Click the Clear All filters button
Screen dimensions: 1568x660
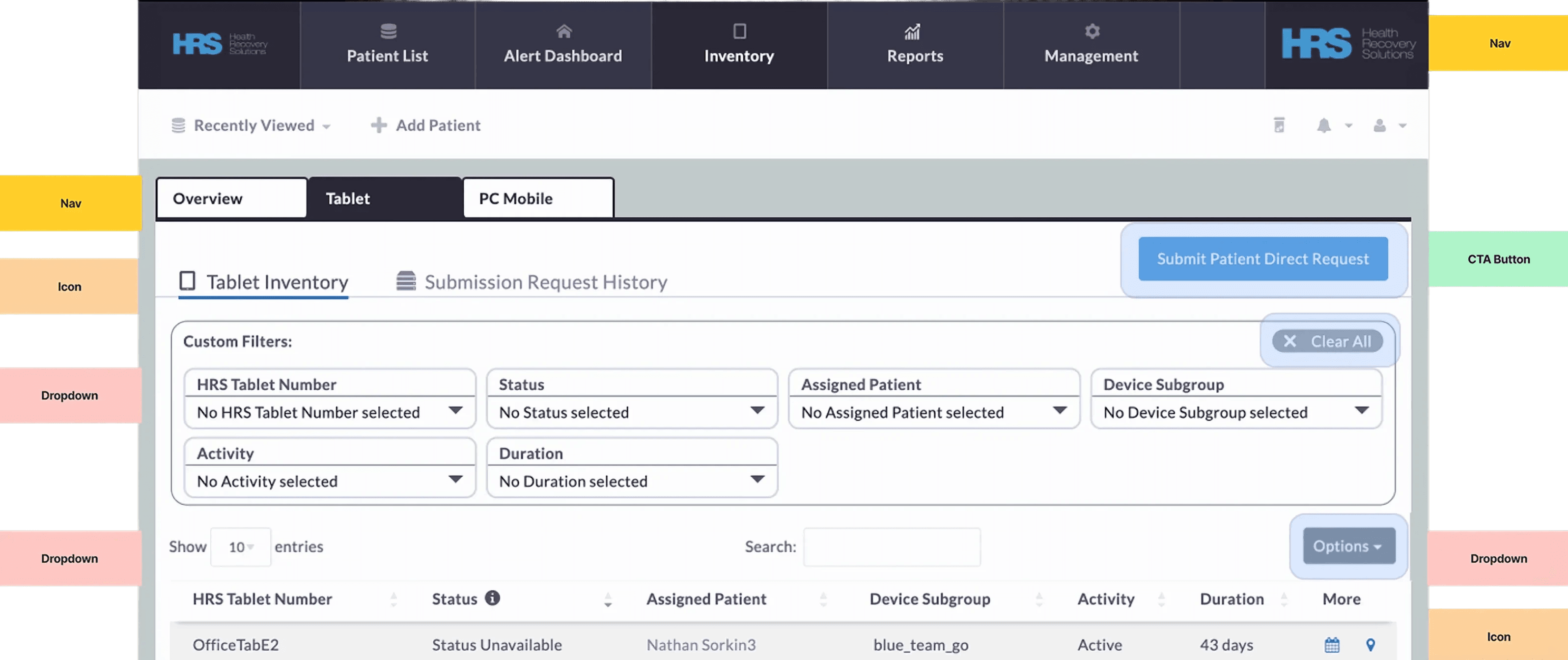pyautogui.click(x=1328, y=342)
